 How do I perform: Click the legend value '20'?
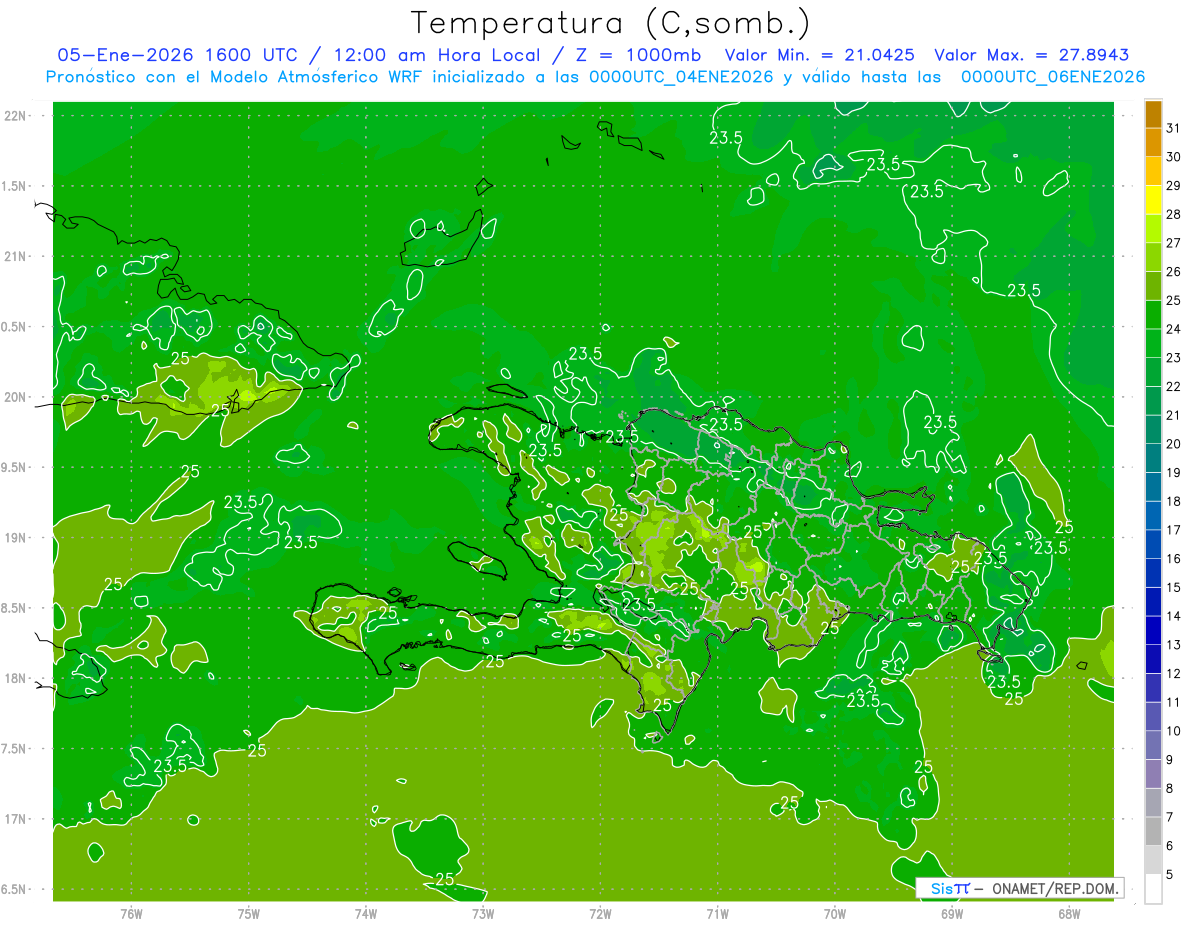[x=1174, y=444]
